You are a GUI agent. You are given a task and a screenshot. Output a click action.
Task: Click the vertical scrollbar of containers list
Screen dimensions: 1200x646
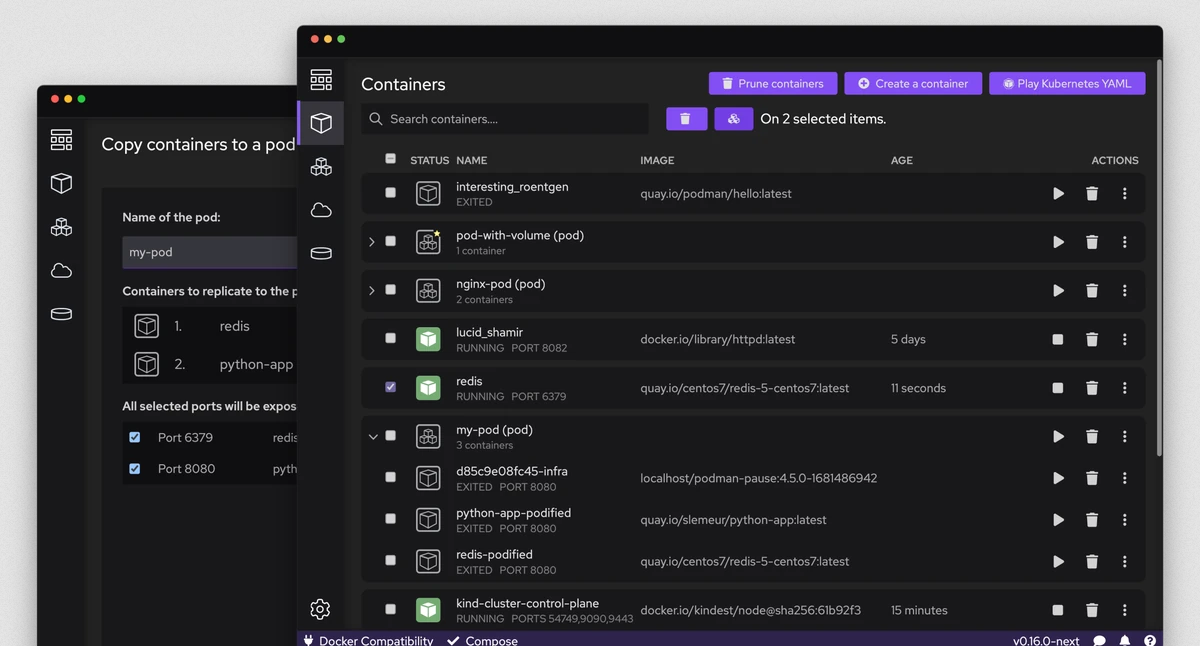pyautogui.click(x=1158, y=258)
